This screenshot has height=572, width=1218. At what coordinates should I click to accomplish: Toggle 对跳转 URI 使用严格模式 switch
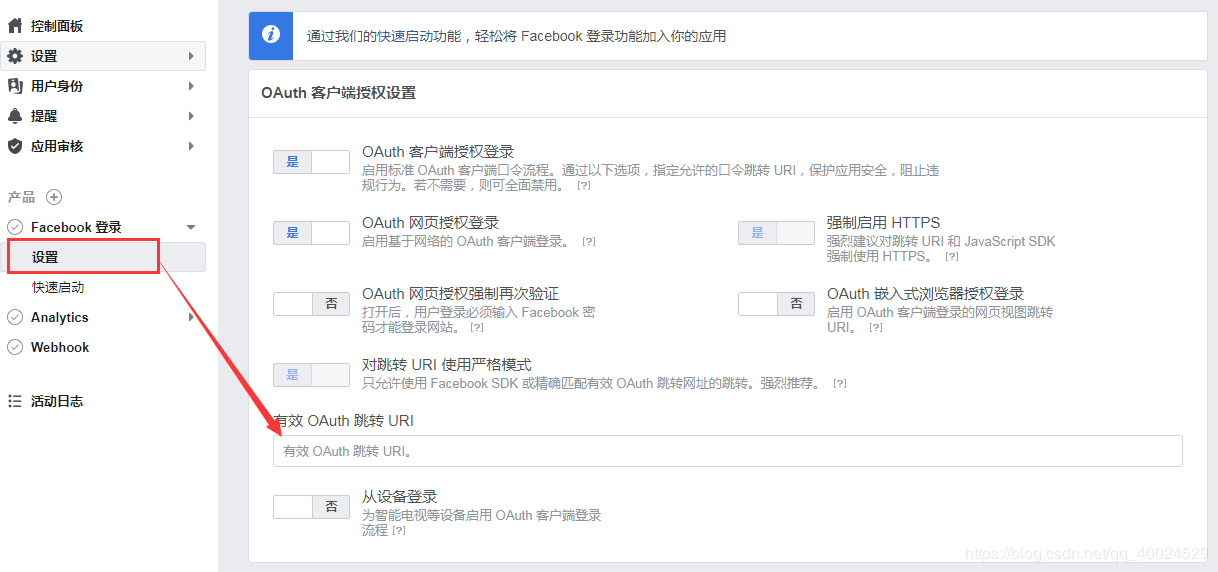(x=311, y=375)
